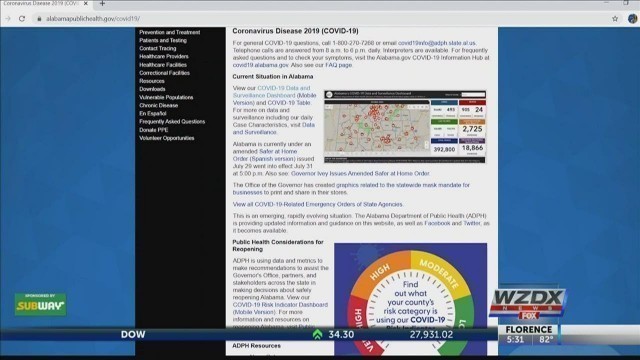The height and width of the screenshot is (360, 640).
Task: Click the Current Situation in Alabama heading
Action: (x=273, y=76)
